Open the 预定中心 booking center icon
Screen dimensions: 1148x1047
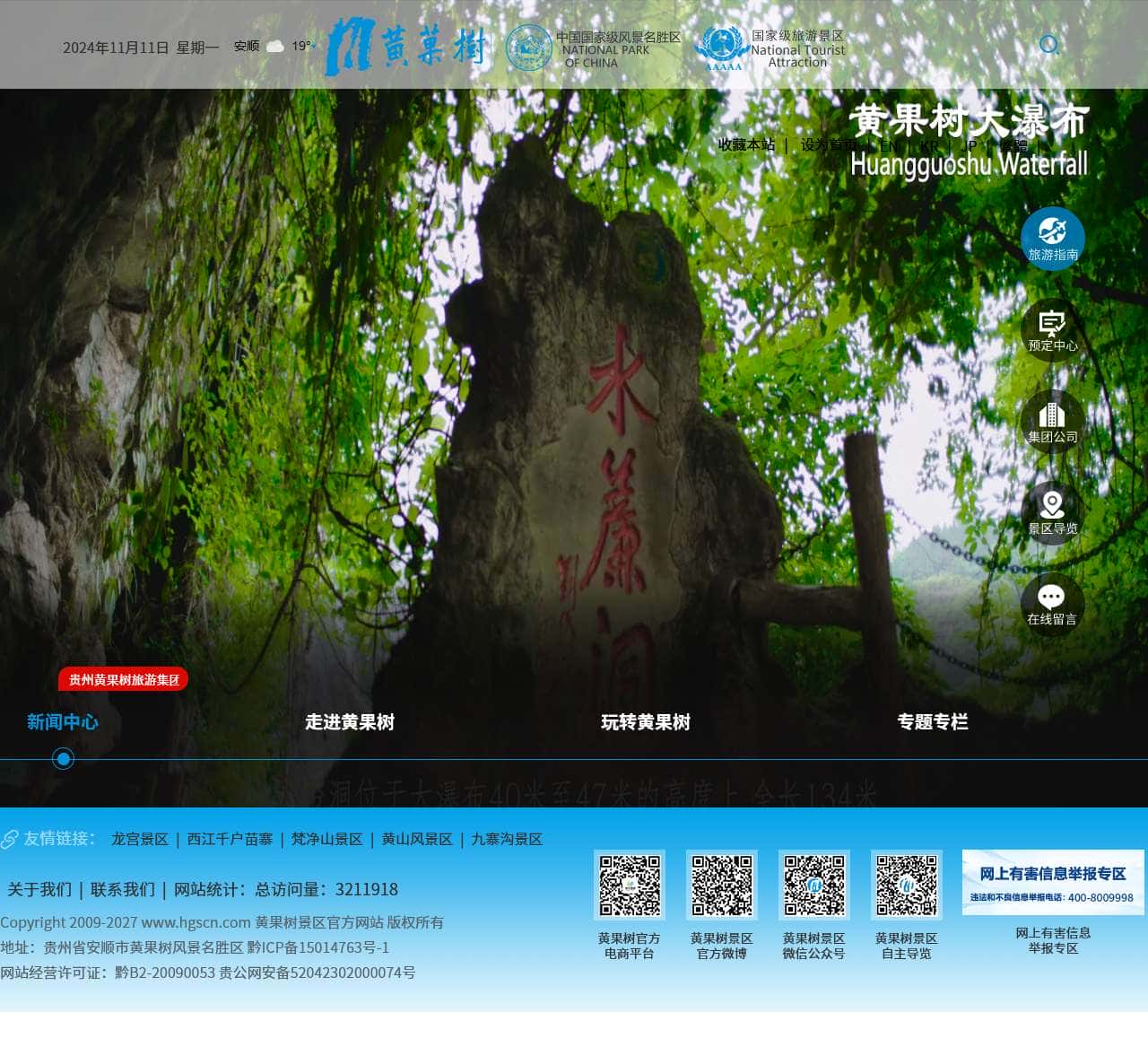click(1053, 330)
